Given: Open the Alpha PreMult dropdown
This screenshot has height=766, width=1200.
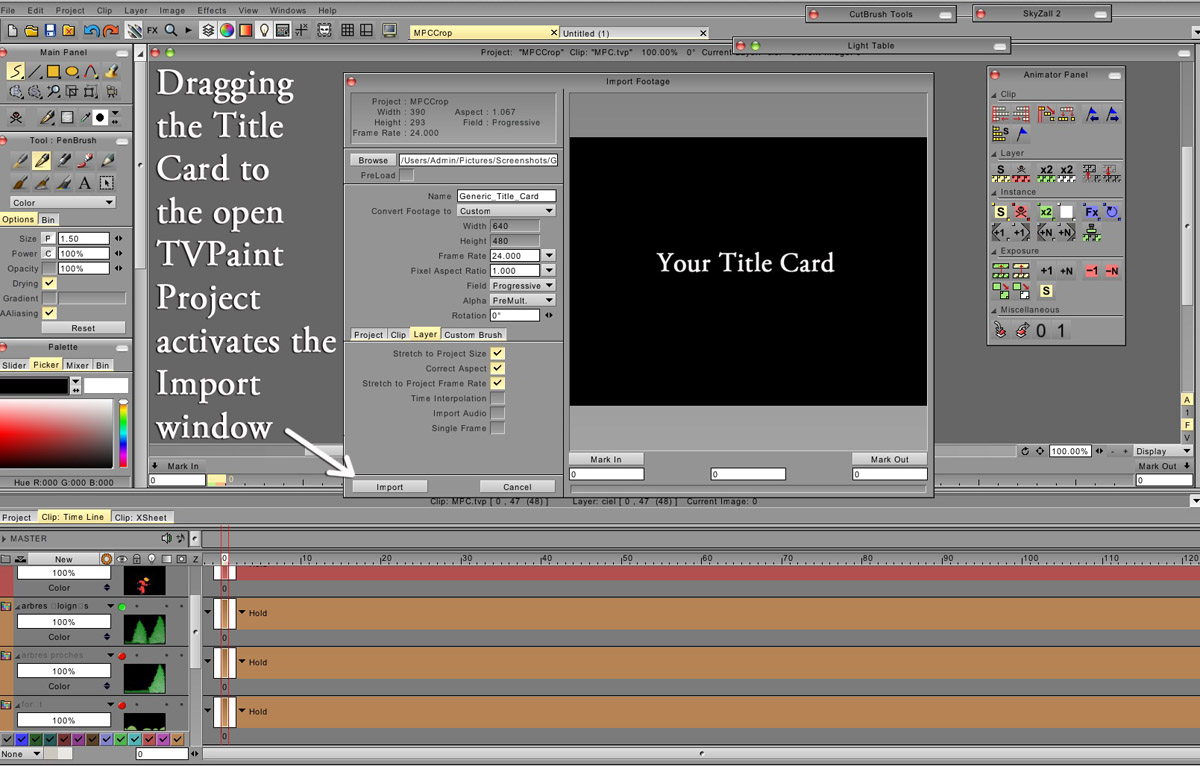Looking at the screenshot, I should coord(523,301).
